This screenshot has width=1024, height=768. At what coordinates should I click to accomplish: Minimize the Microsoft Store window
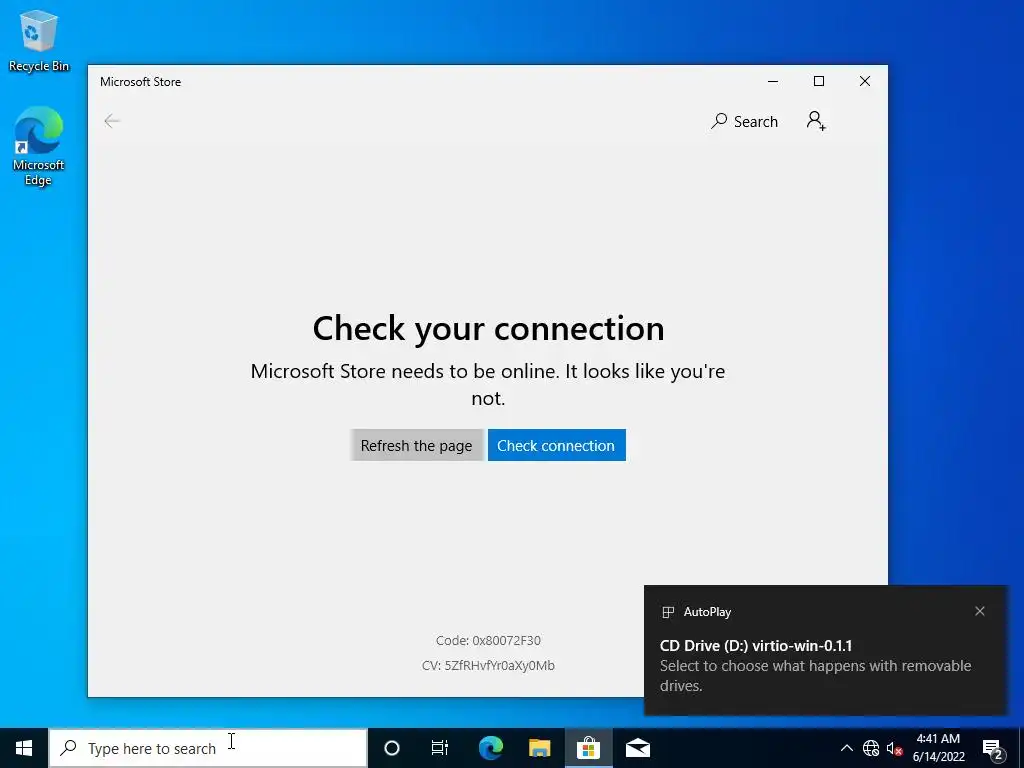773,81
